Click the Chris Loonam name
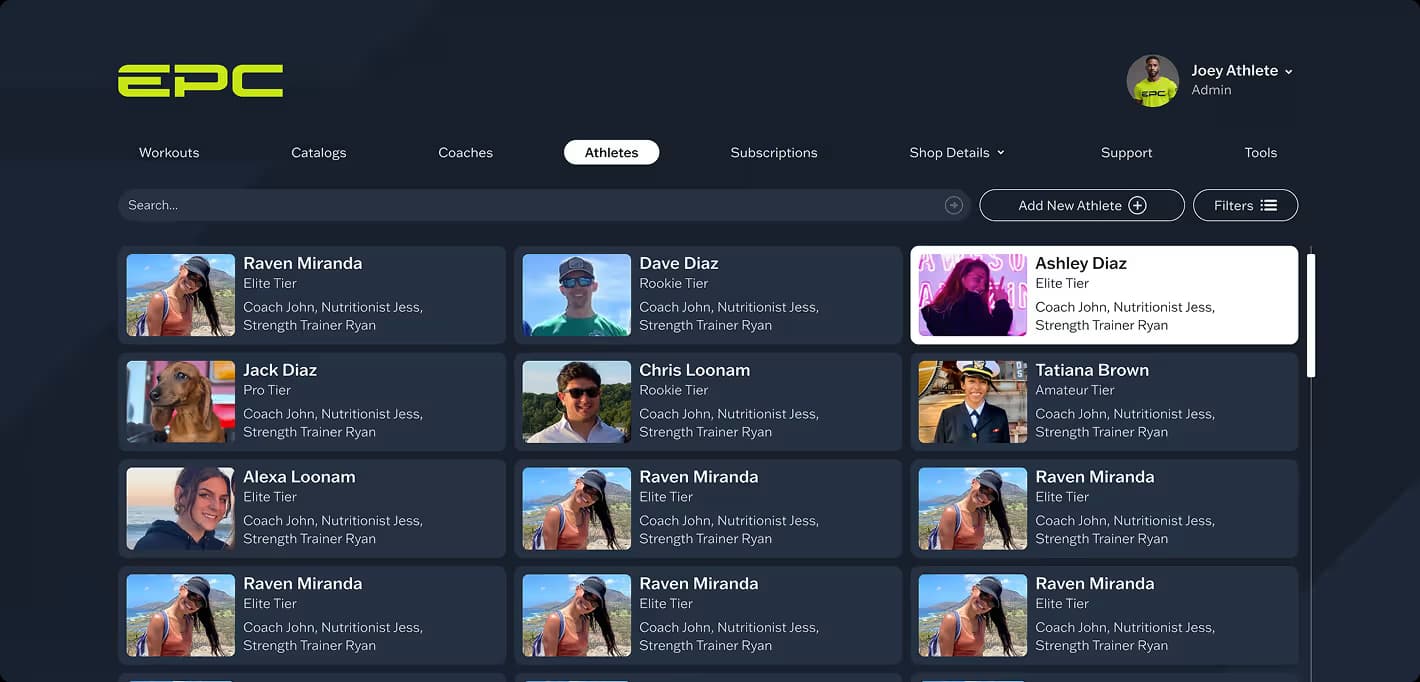The height and width of the screenshot is (682, 1420). click(x=695, y=370)
